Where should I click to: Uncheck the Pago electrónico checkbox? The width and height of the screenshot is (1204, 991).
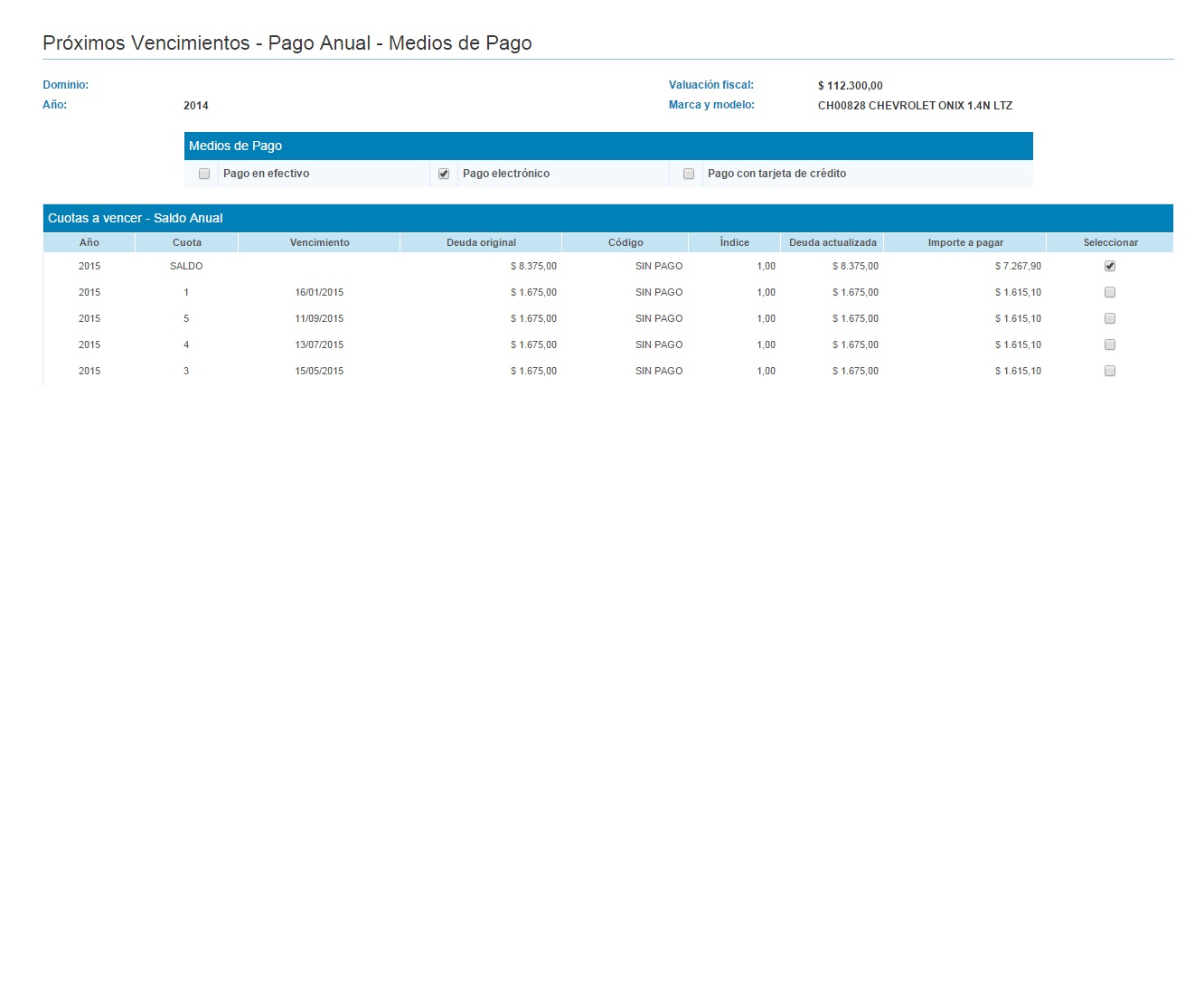tap(444, 174)
